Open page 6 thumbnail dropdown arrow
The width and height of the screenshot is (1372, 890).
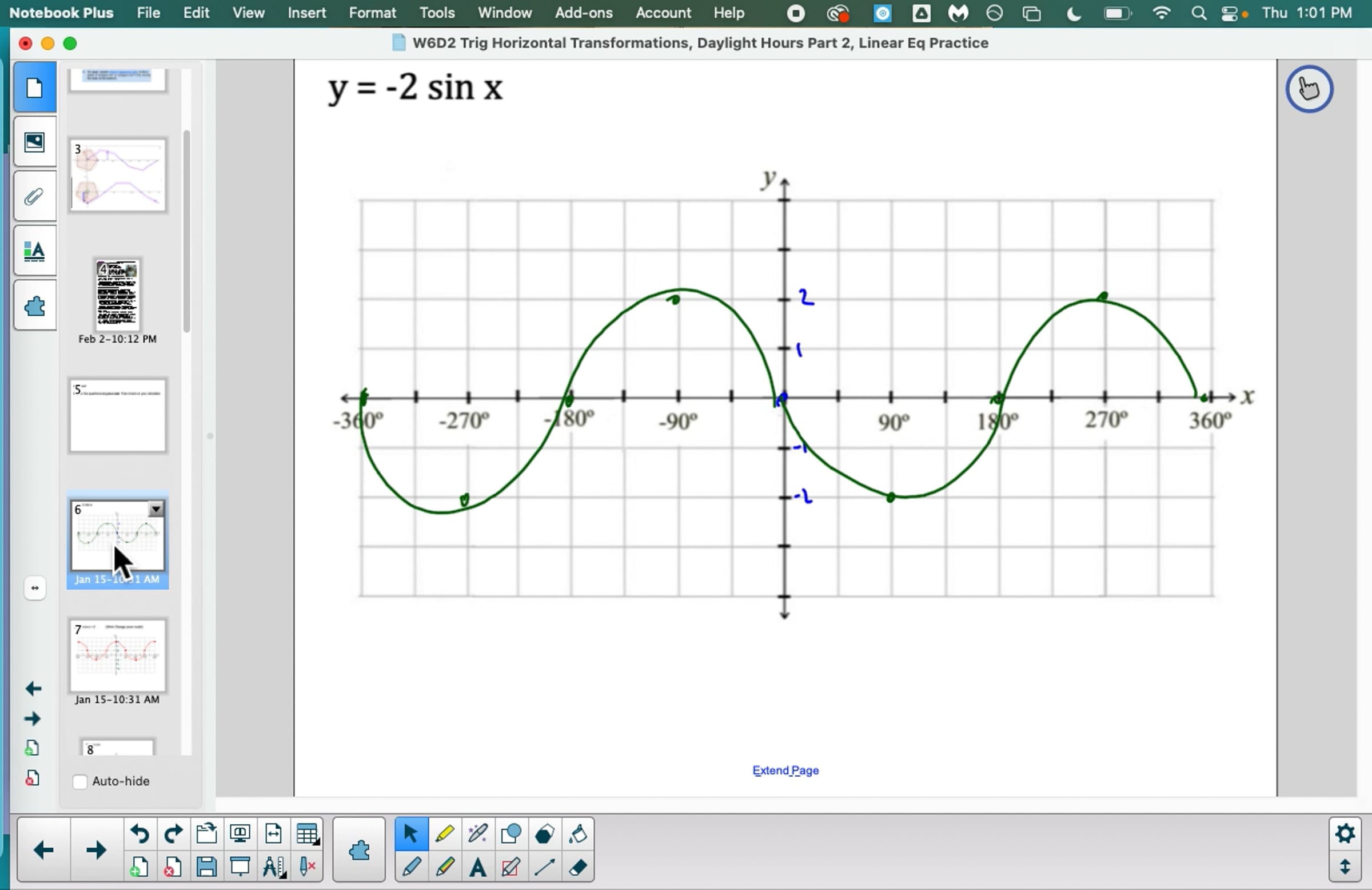coord(156,508)
